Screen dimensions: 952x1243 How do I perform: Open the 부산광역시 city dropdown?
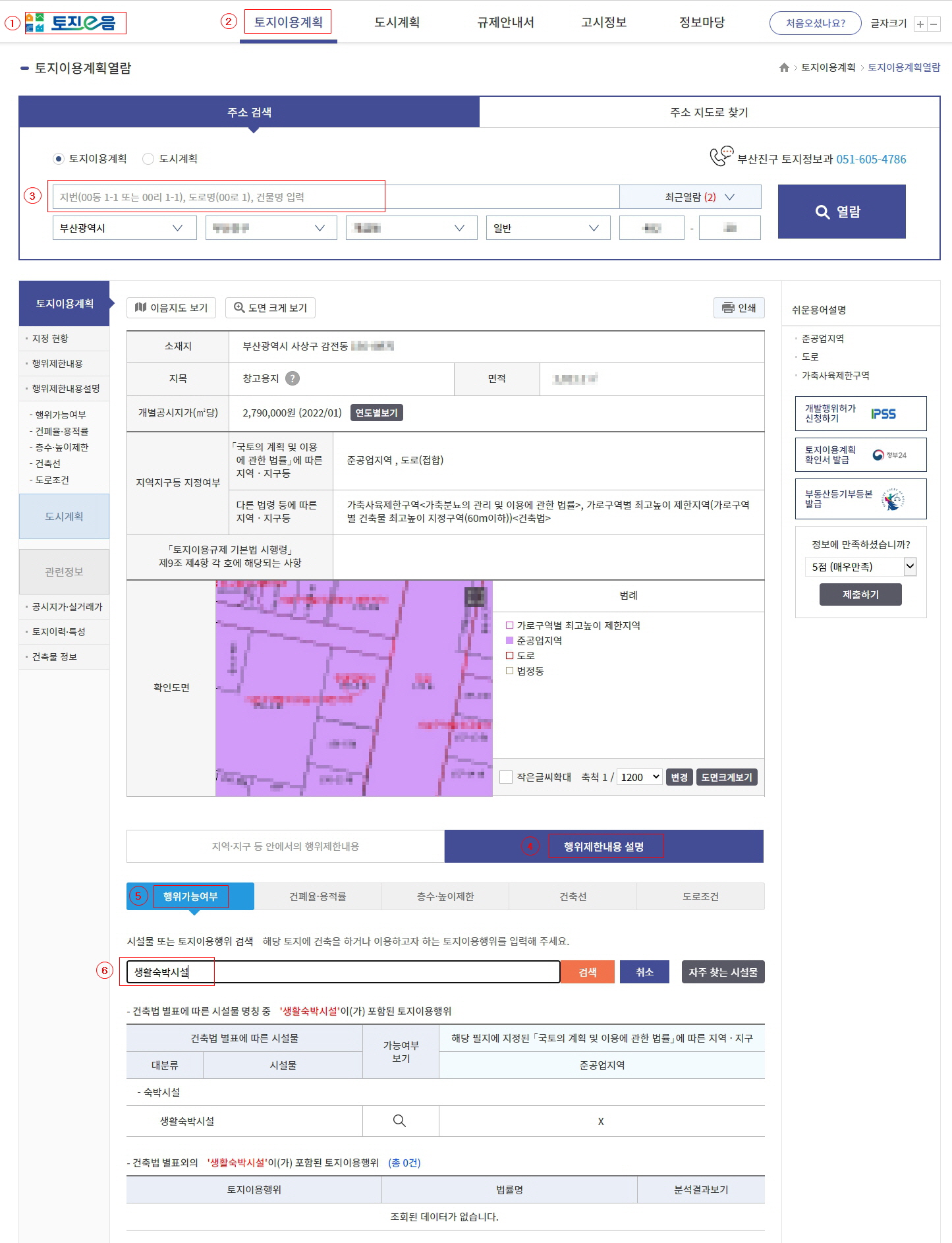tap(124, 228)
